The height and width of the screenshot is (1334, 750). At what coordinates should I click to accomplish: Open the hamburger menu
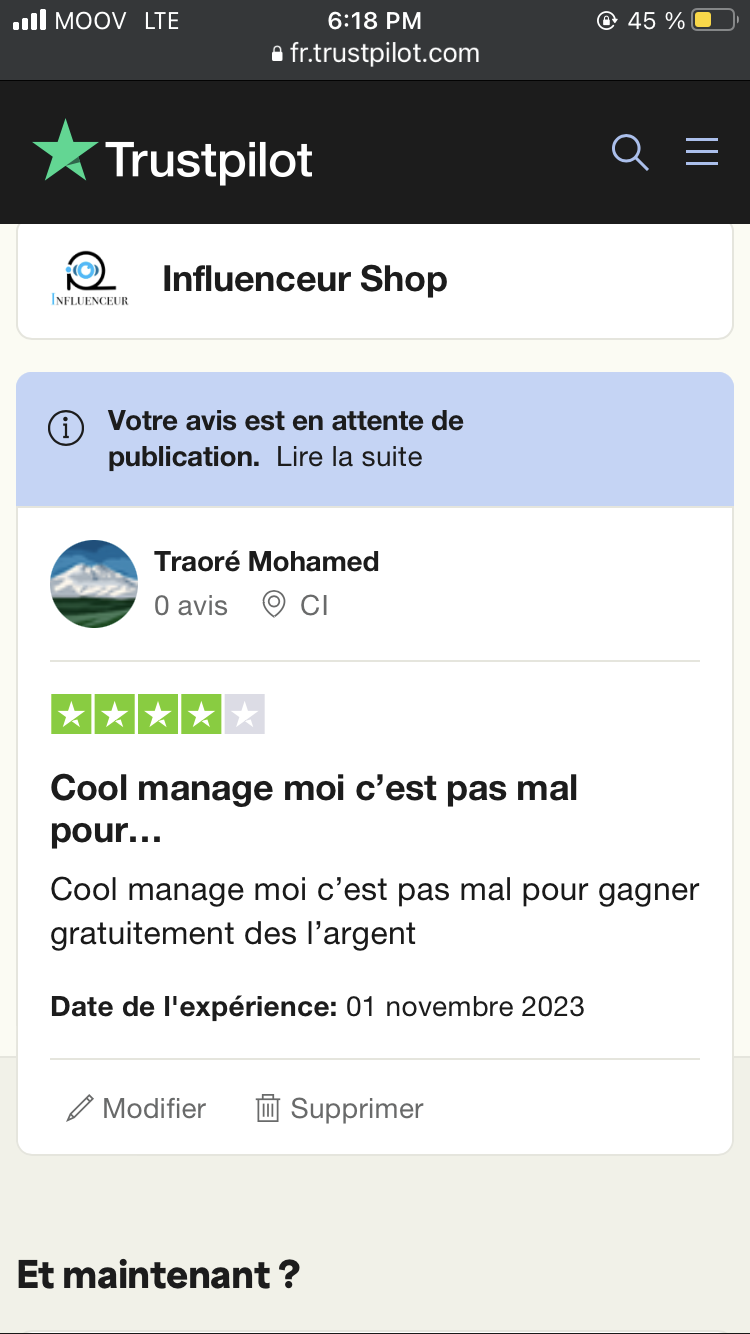pyautogui.click(x=702, y=151)
